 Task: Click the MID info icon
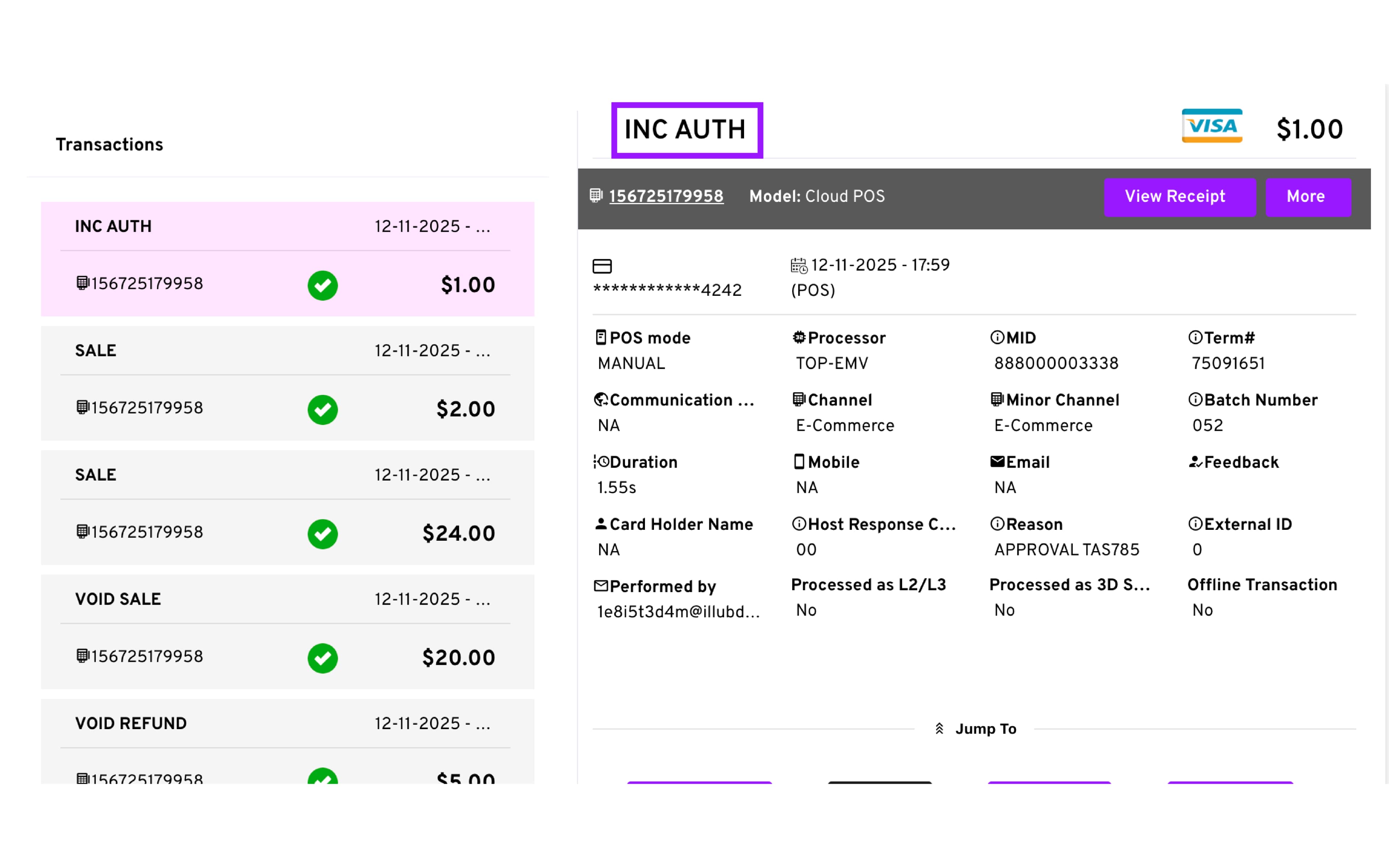(997, 337)
